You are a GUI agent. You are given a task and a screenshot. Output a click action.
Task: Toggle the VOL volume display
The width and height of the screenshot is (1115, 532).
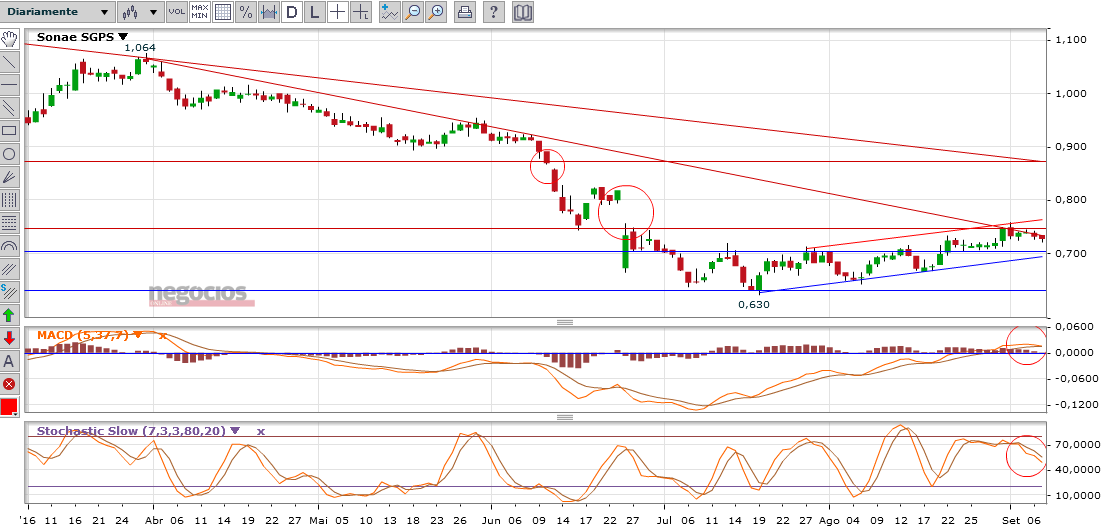pyautogui.click(x=176, y=11)
